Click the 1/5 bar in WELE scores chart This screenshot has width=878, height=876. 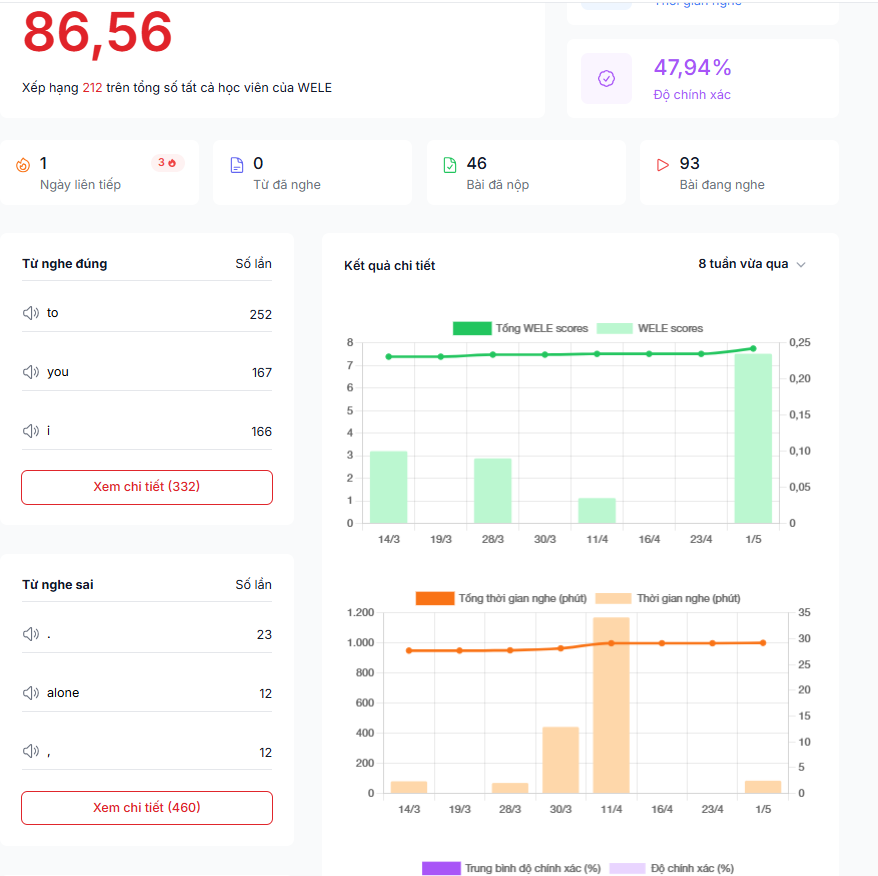click(753, 438)
